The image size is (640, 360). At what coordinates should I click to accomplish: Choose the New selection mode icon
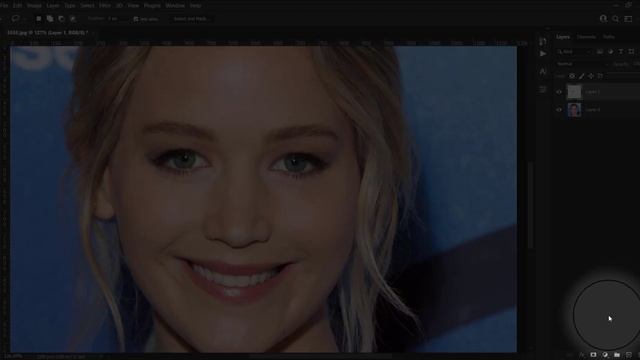(x=38, y=19)
